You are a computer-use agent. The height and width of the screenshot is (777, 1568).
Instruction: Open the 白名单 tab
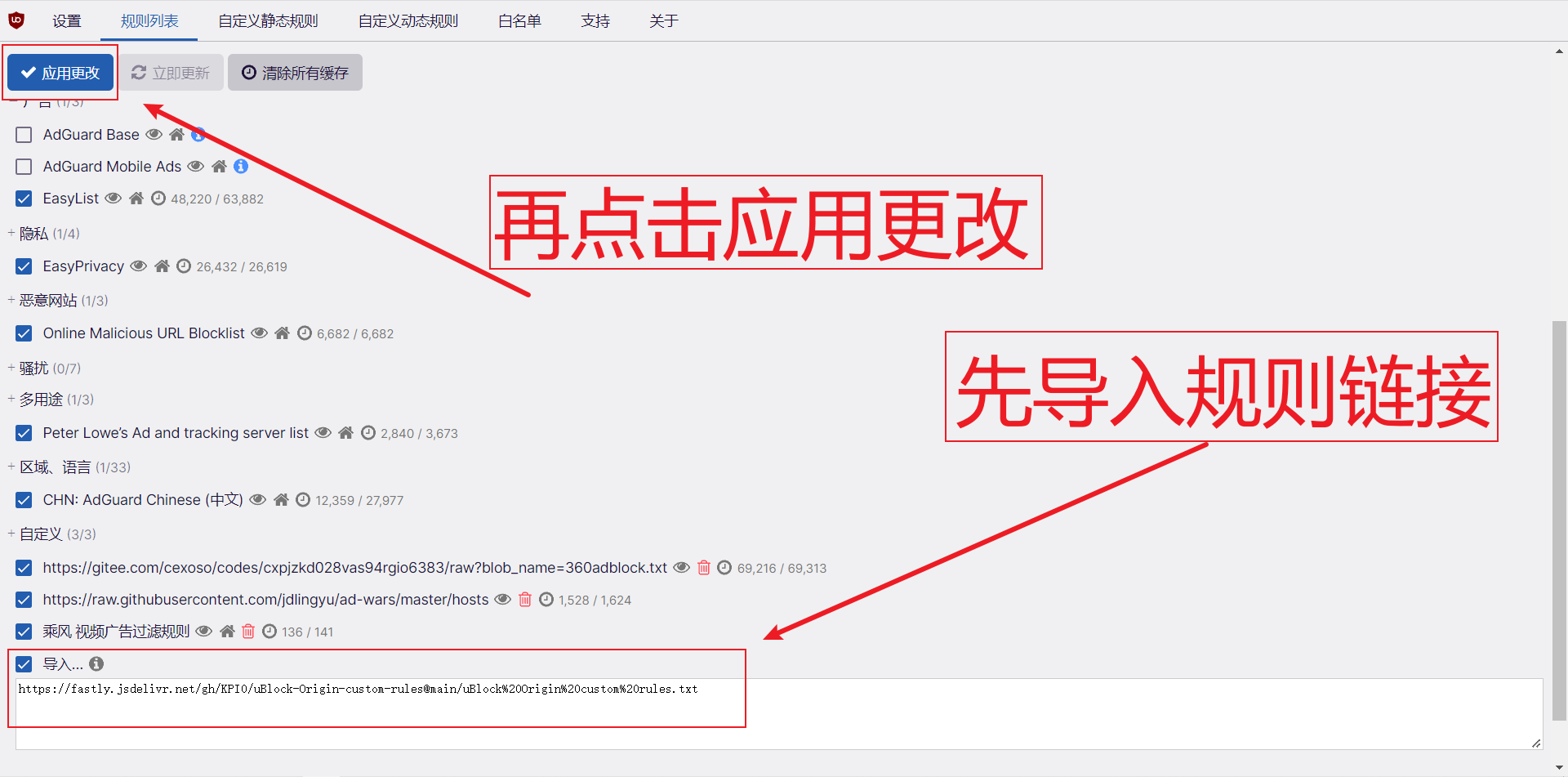click(x=519, y=21)
